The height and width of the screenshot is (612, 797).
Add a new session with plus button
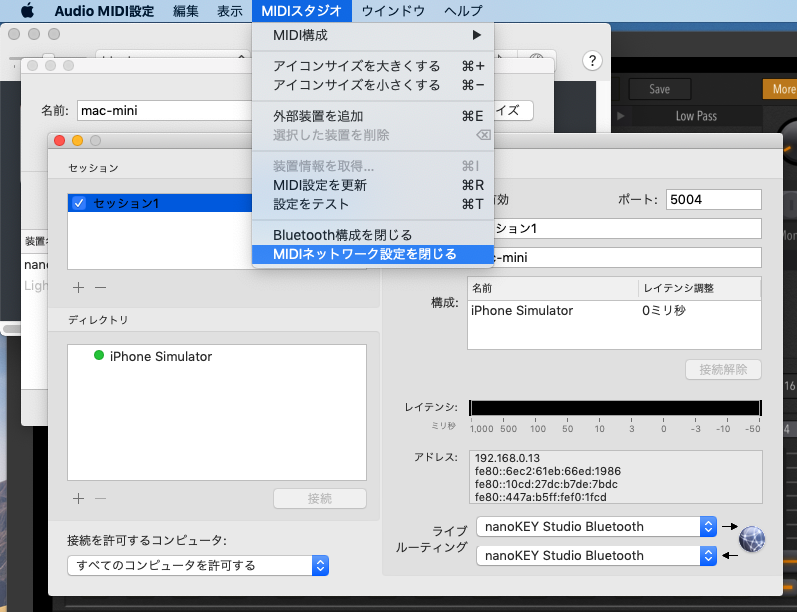(x=78, y=288)
